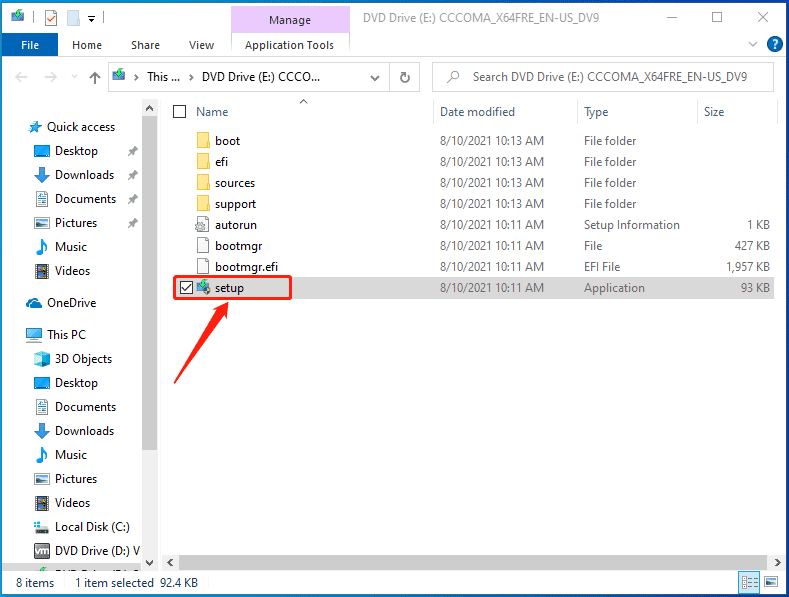The height and width of the screenshot is (597, 789).
Task: Open Videos under Quick access
Action: (x=72, y=271)
